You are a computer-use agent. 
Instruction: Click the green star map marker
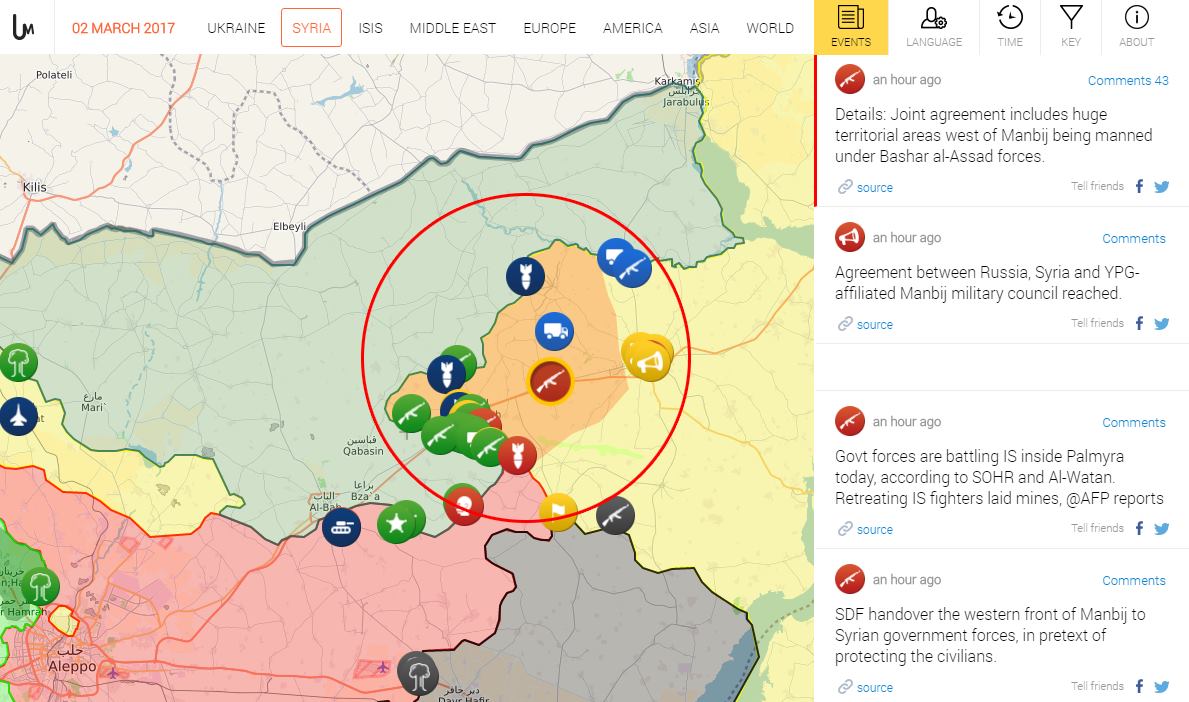pyautogui.click(x=398, y=523)
